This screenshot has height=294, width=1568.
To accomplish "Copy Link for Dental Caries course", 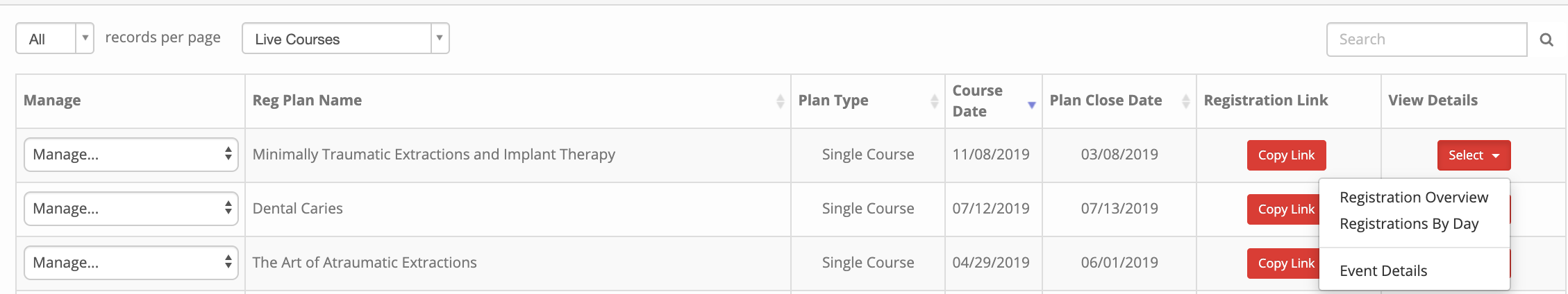I will (1284, 209).
